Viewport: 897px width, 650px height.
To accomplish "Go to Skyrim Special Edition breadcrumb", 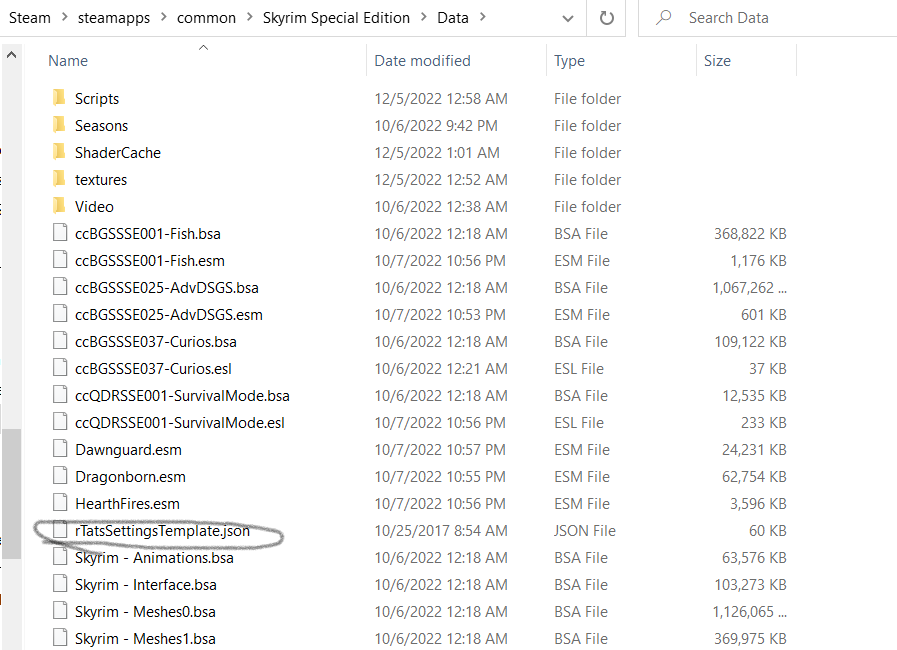I will (336, 18).
